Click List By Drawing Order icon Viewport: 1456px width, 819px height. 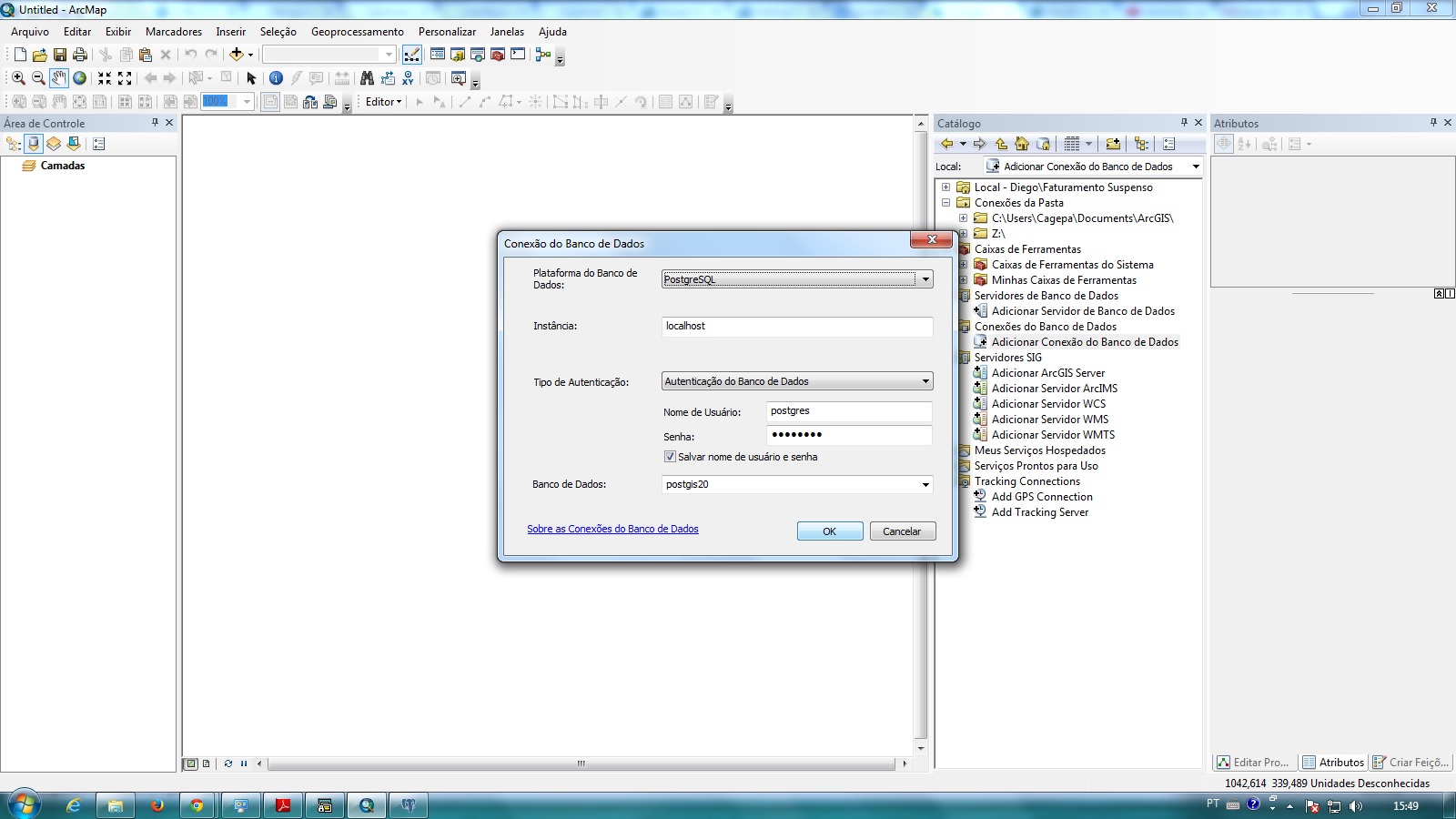[13, 144]
